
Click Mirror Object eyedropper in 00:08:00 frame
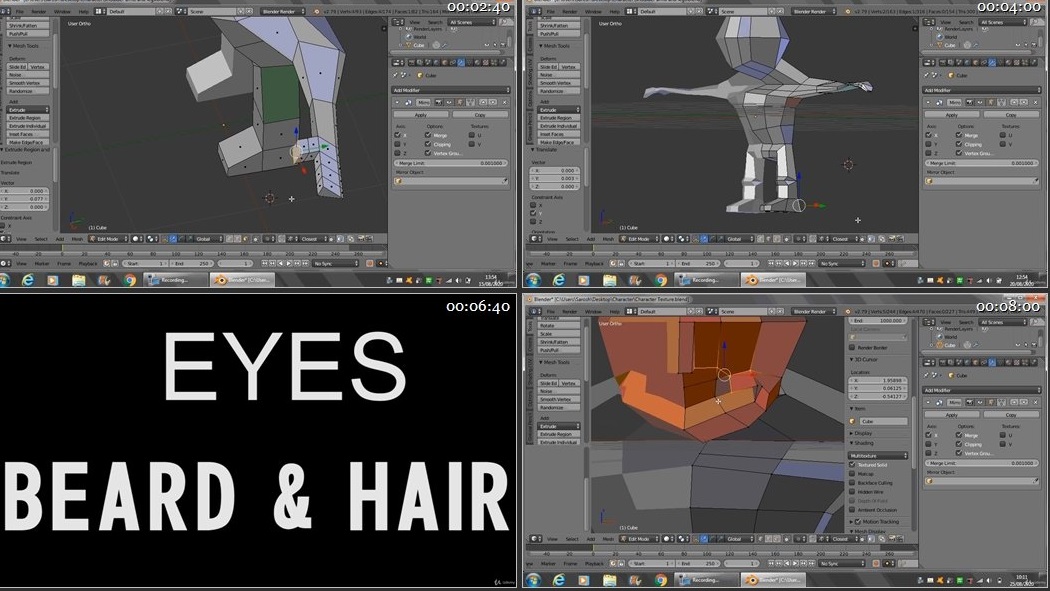coord(1035,481)
